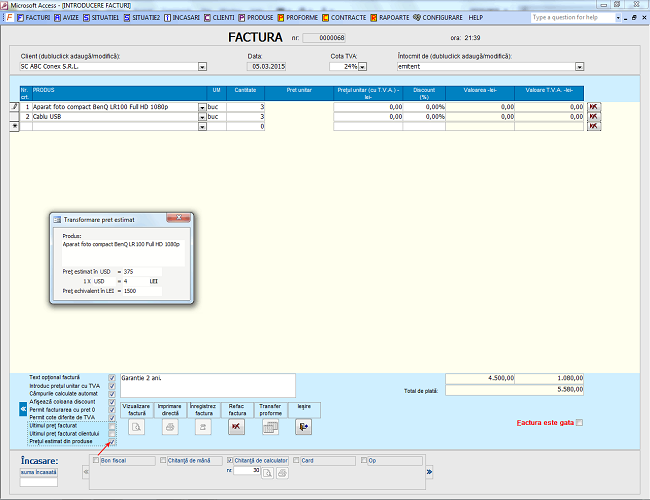Screen dimensions: 650x500
Task: Open product dropdown in the new empty row
Action: coord(202,127)
